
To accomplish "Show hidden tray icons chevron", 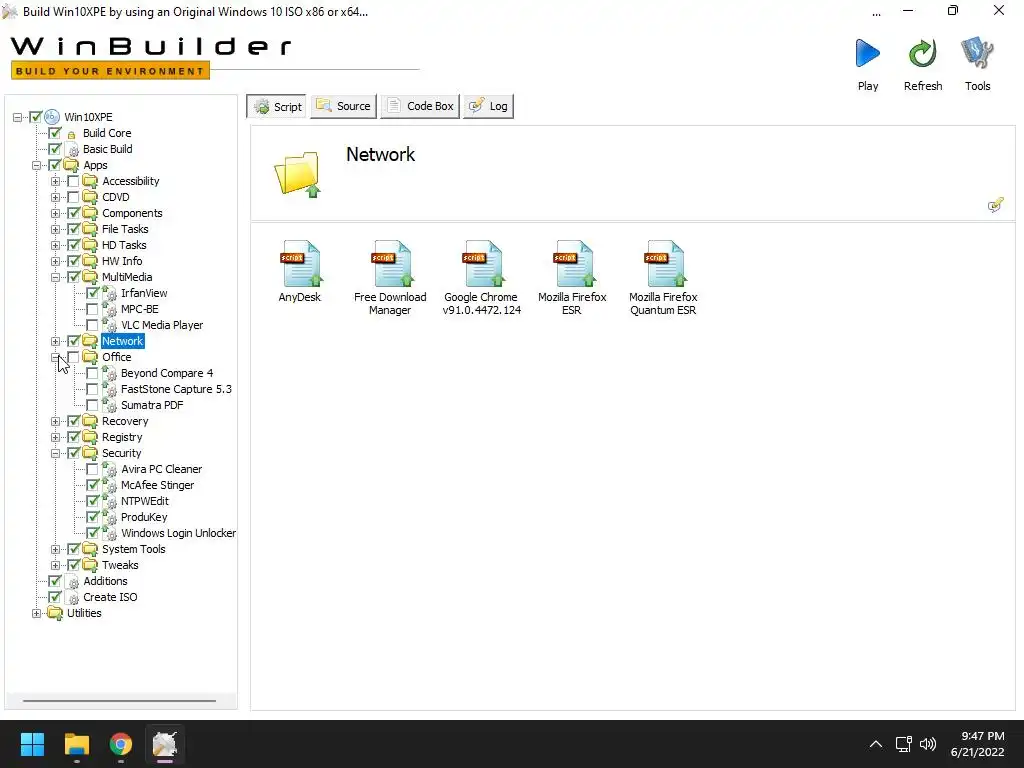I will (876, 744).
